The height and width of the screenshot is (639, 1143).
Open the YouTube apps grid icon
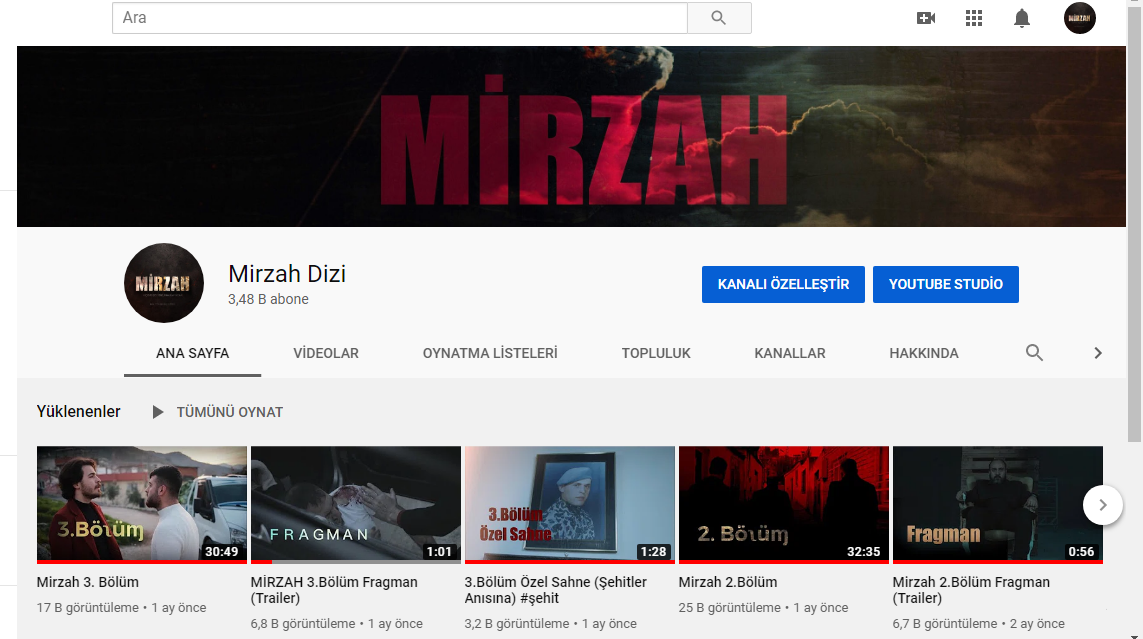click(x=974, y=18)
